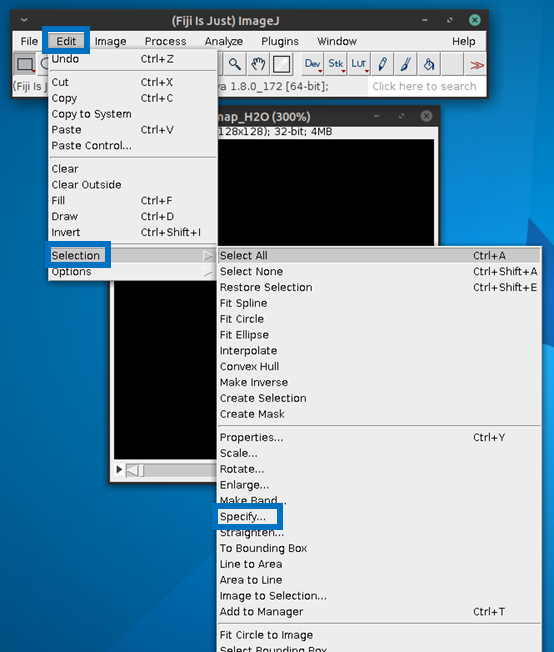
Task: Click the search field in ImageJ
Action: [424, 86]
